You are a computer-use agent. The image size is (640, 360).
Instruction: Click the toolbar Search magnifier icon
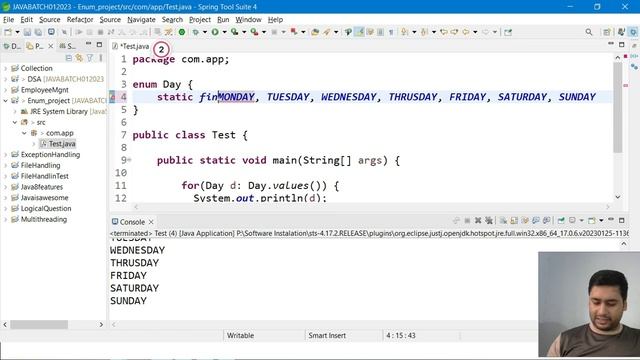click(589, 32)
